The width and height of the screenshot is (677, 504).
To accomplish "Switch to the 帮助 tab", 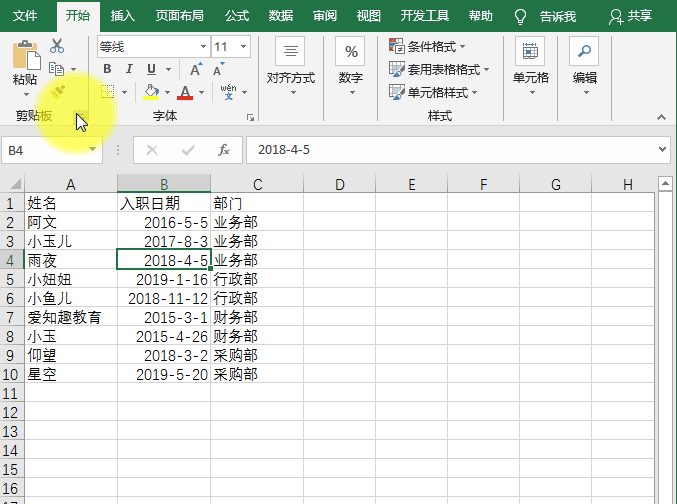I will point(481,16).
